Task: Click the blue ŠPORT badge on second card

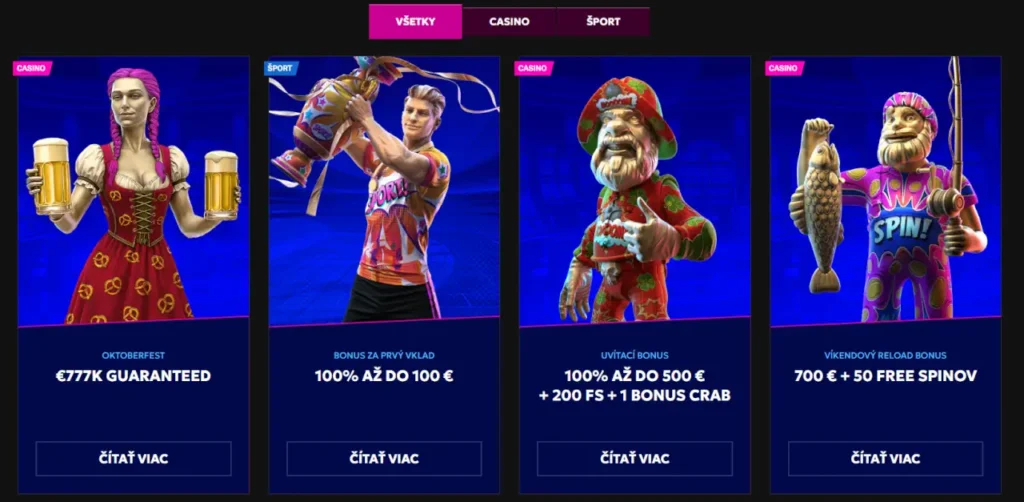Action: (281, 68)
